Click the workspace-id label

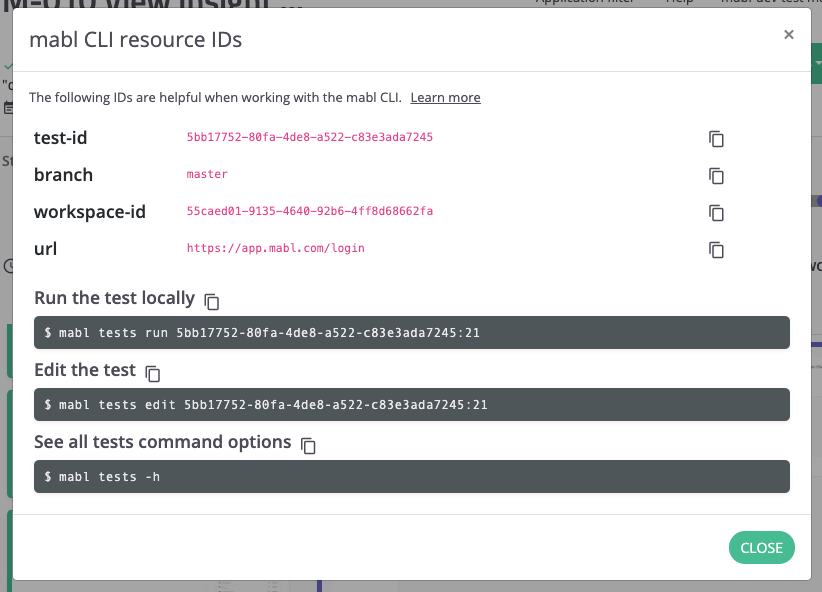pos(90,212)
